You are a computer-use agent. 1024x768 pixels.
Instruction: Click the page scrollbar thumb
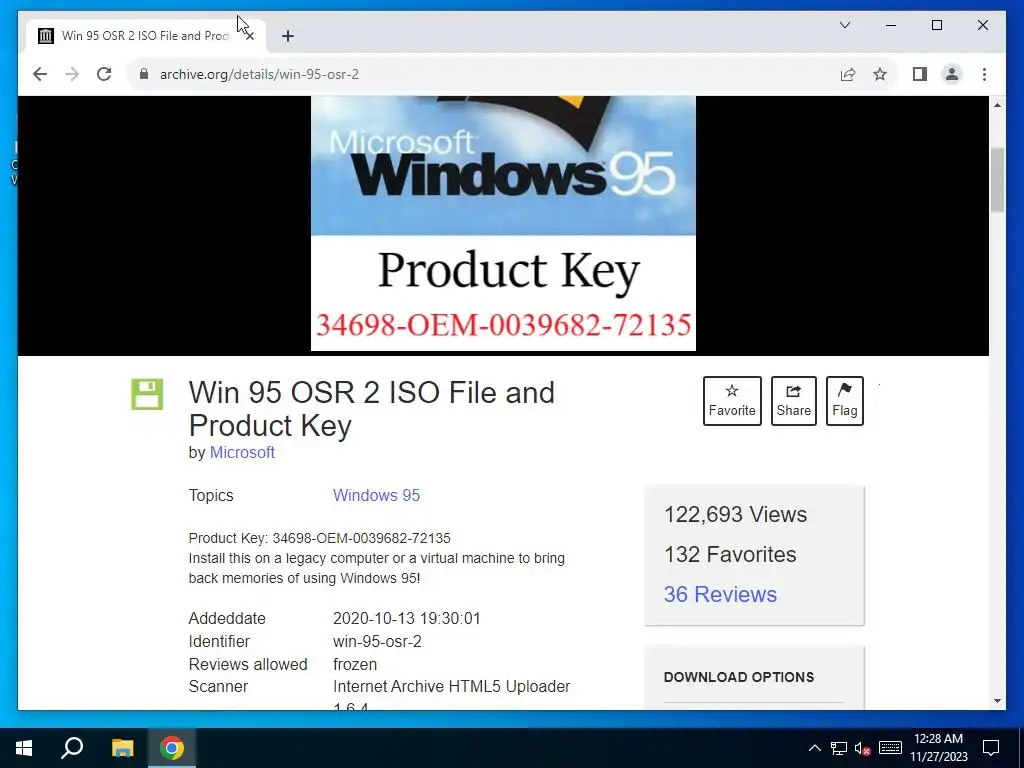click(997, 180)
